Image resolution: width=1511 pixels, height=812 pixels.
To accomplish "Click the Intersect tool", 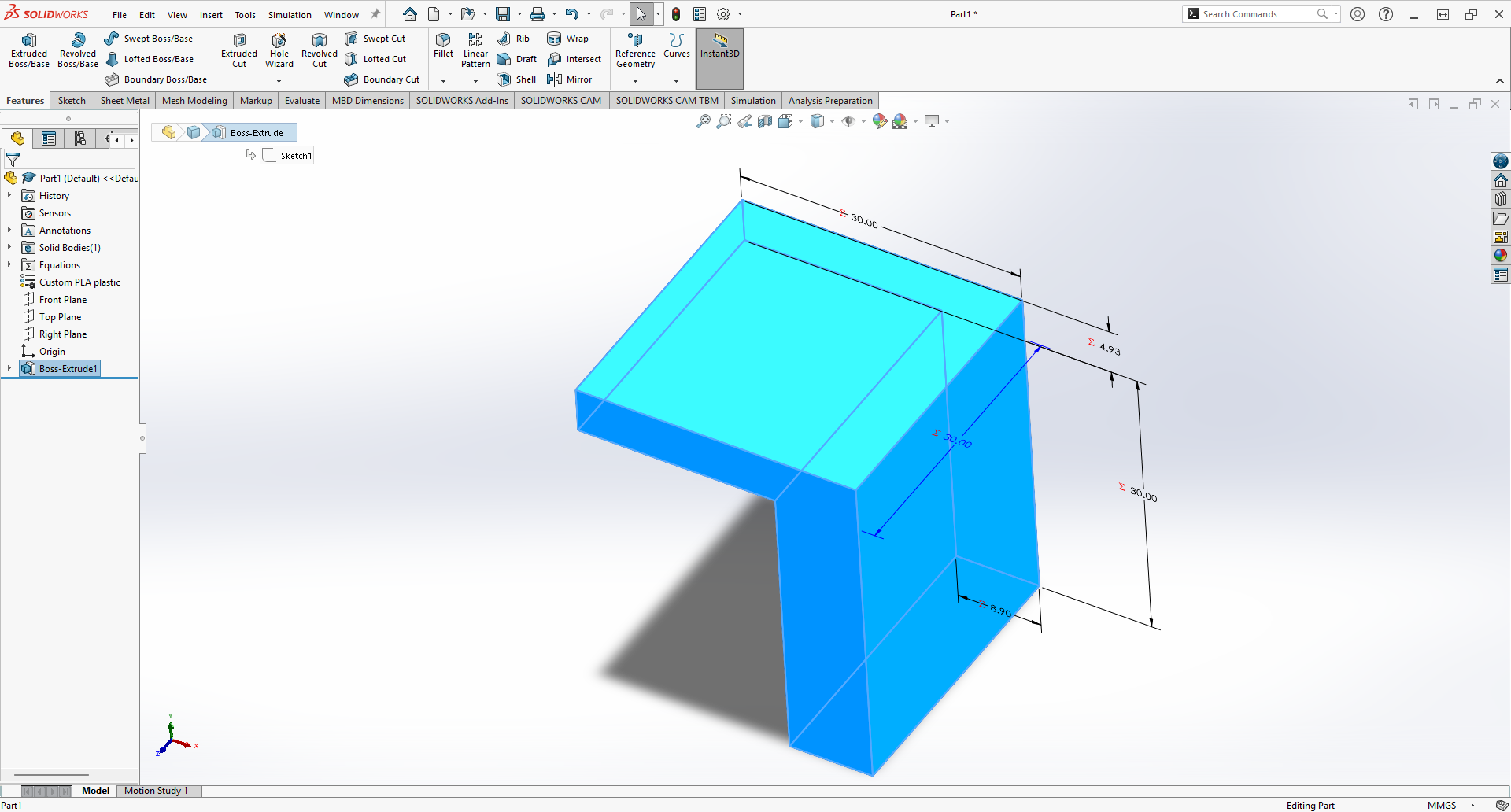I will [x=574, y=59].
